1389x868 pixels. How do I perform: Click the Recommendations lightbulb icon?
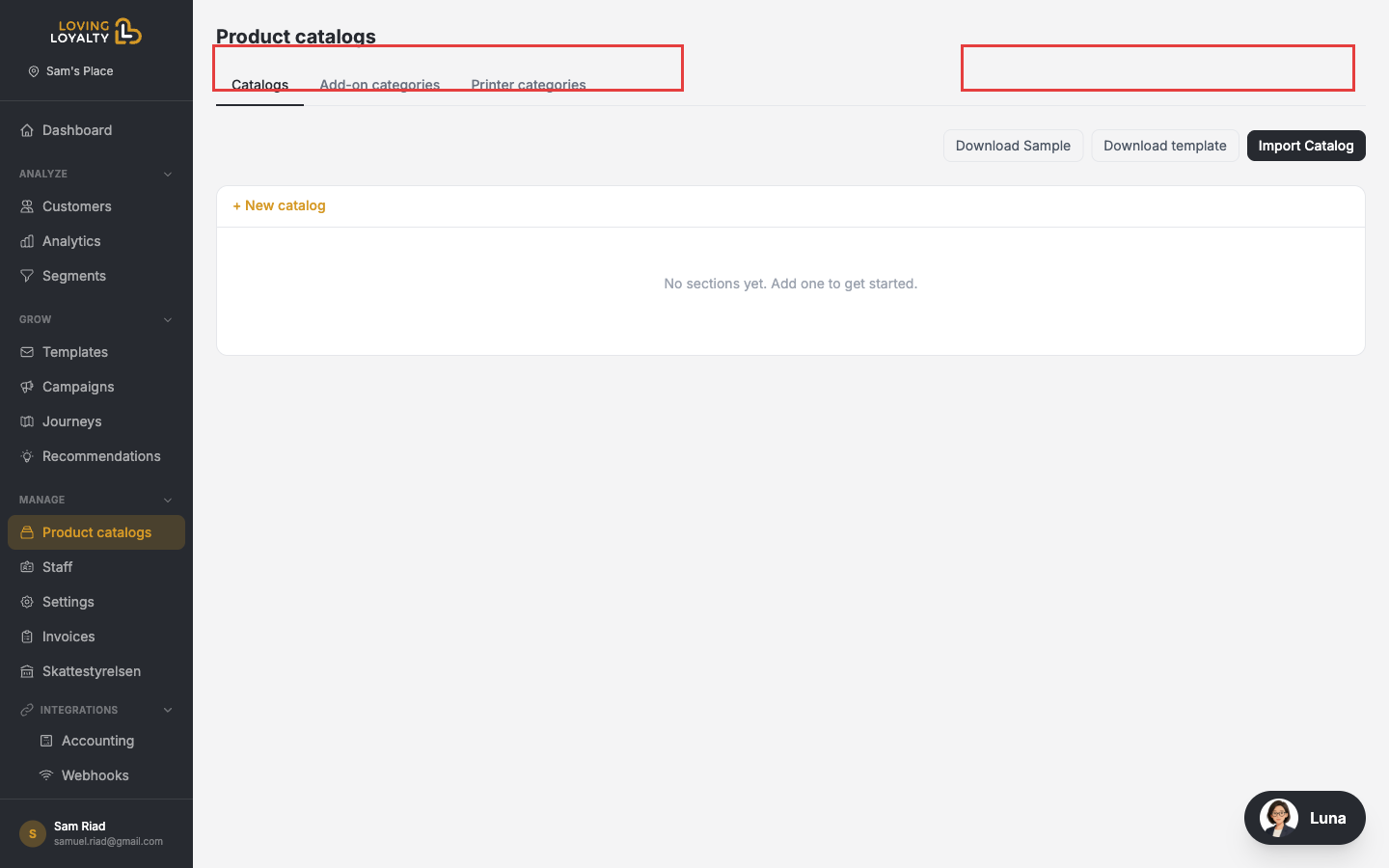[27, 456]
